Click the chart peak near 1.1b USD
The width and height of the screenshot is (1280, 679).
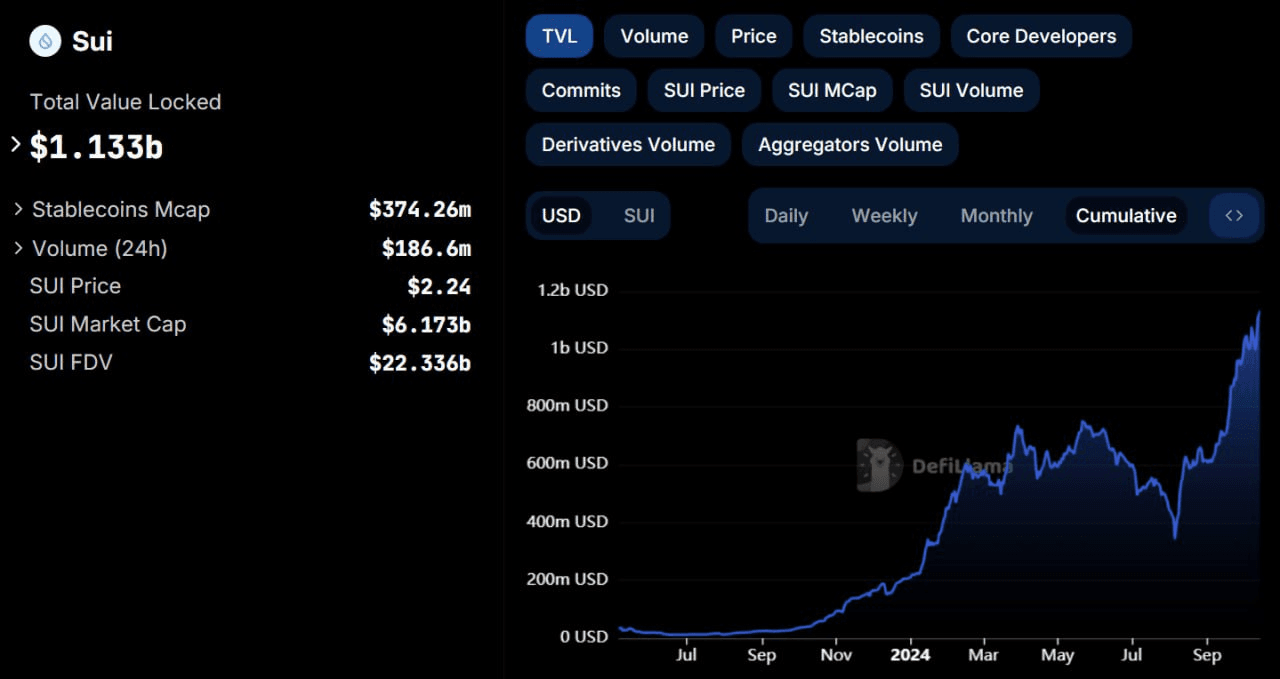[x=1258, y=313]
